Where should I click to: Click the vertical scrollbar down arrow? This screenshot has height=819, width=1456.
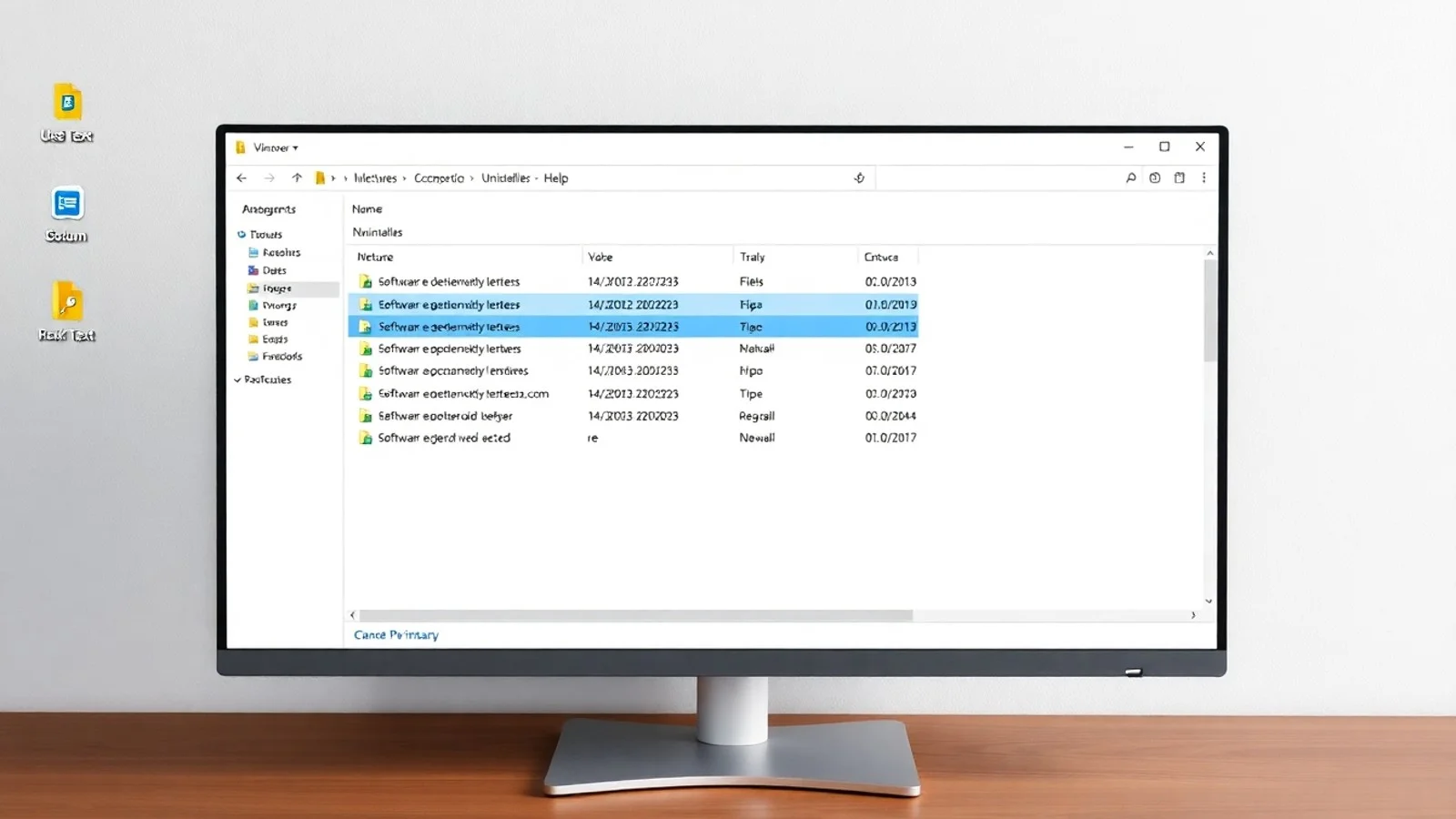pos(1209,601)
